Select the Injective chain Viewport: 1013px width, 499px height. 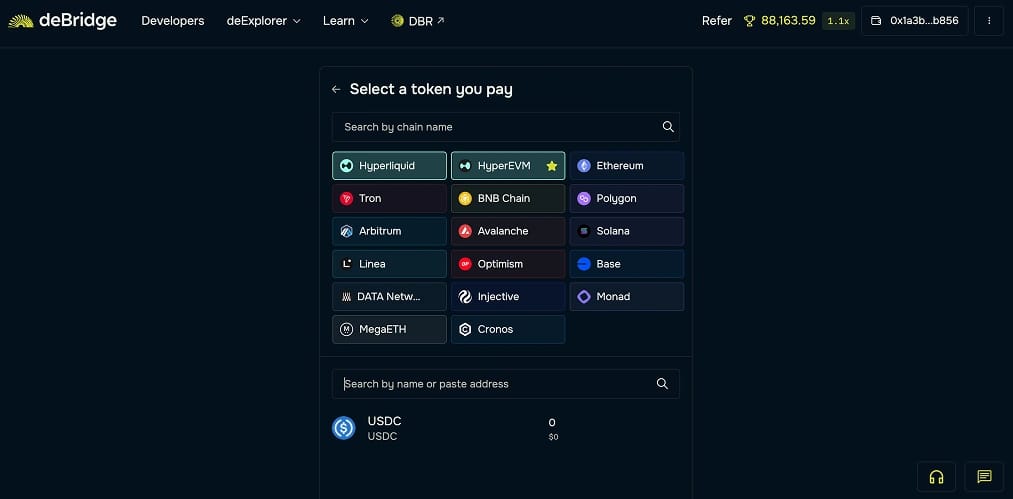[508, 297]
